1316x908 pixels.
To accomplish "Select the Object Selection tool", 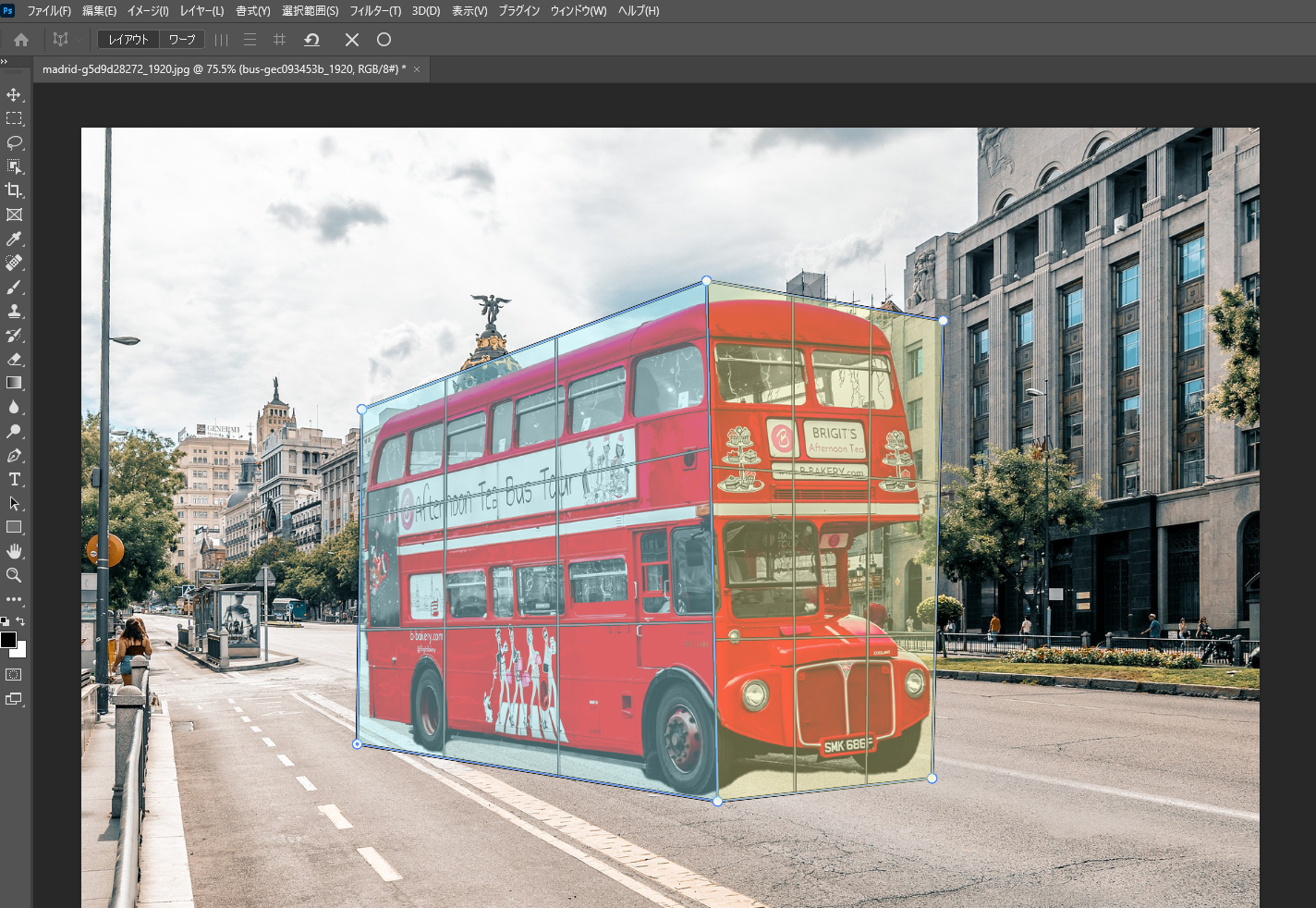I will pos(14,166).
